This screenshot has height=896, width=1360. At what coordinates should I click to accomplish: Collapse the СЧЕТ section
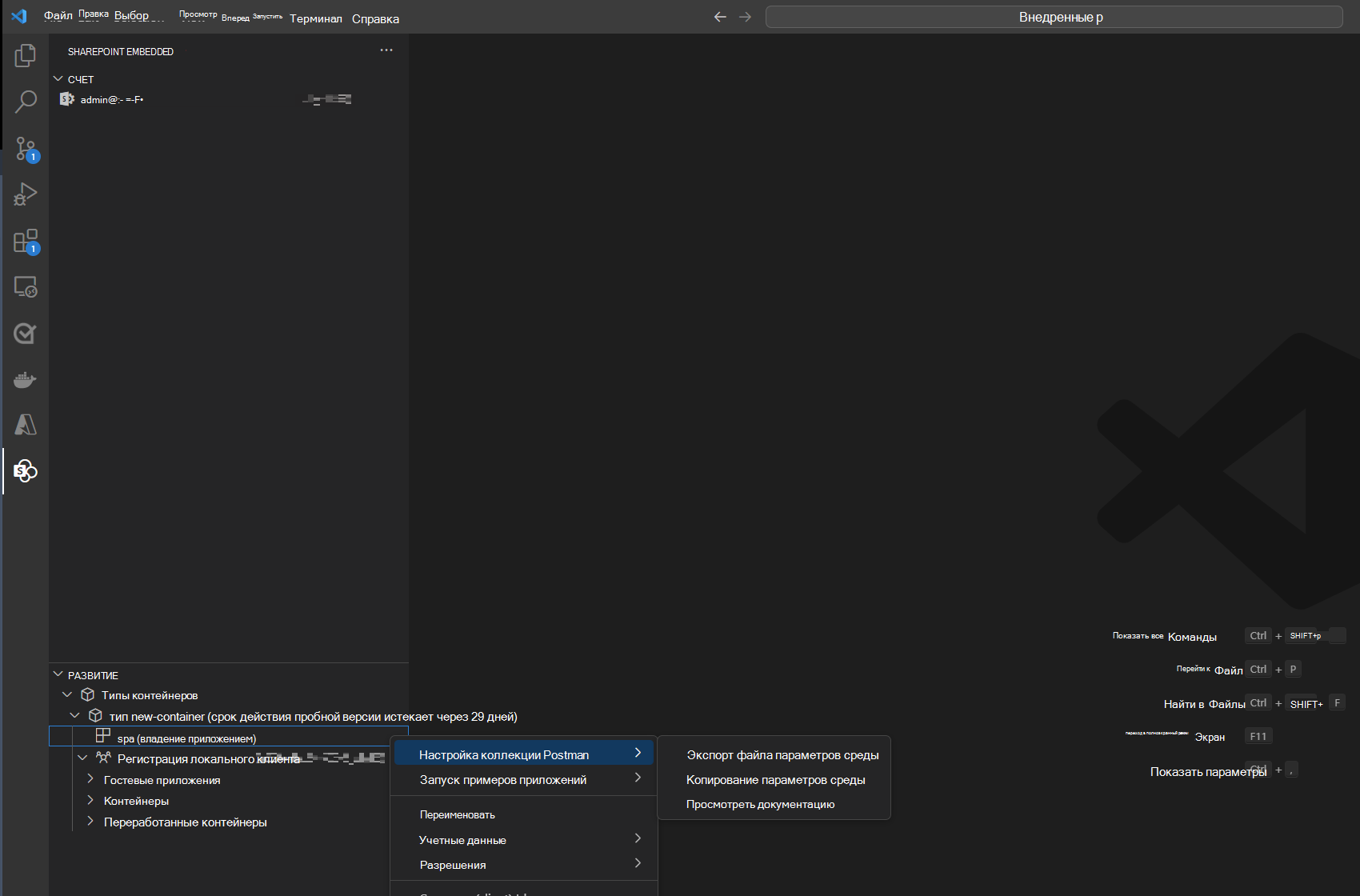[x=58, y=78]
